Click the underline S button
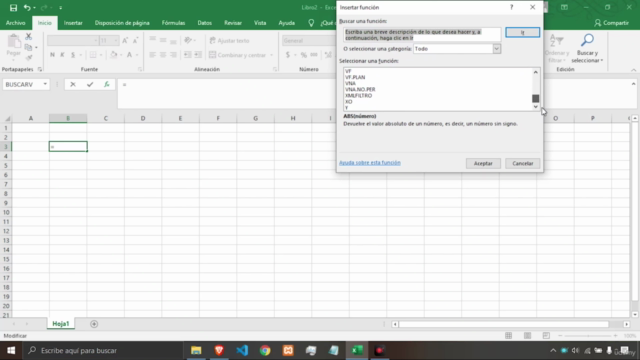The image size is (640, 360). pos(73,55)
